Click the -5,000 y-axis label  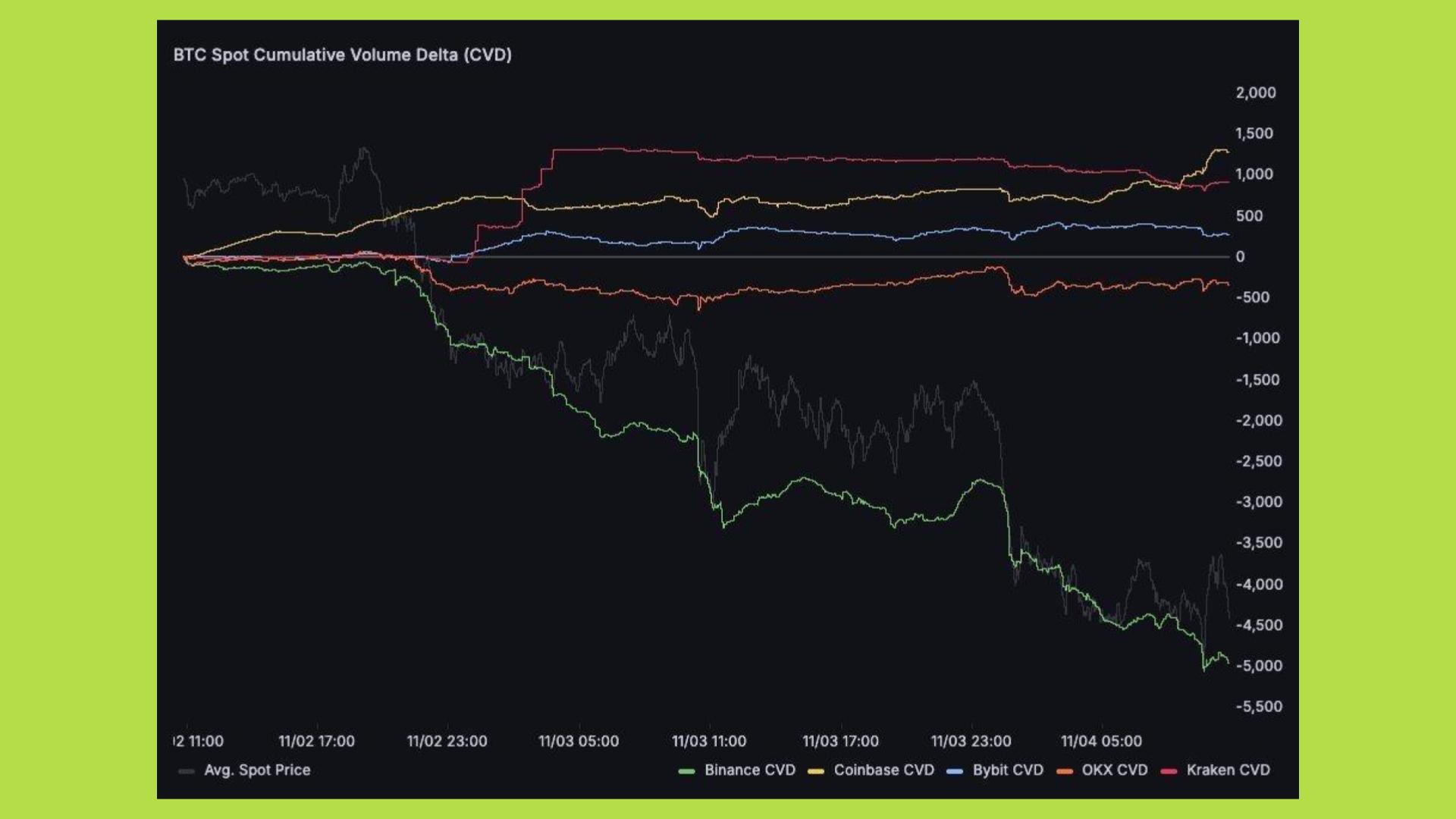pos(1259,666)
